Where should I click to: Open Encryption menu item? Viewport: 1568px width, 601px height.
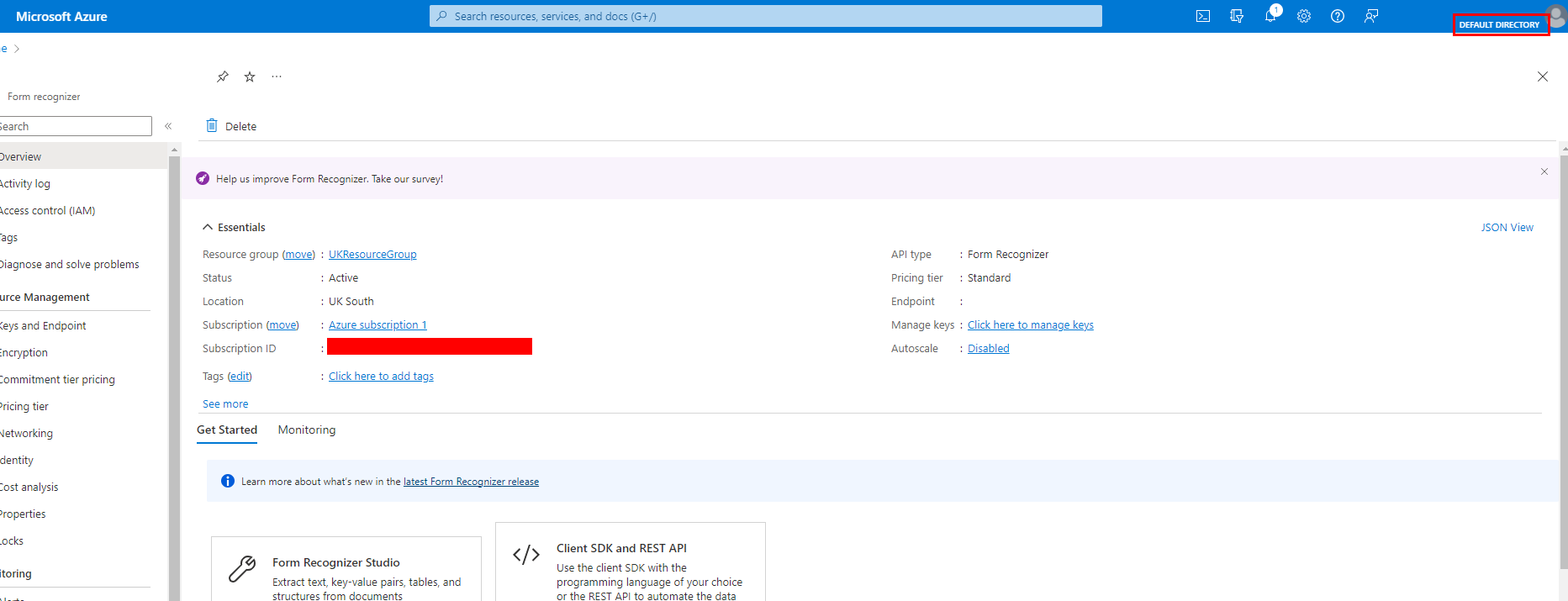point(84,352)
